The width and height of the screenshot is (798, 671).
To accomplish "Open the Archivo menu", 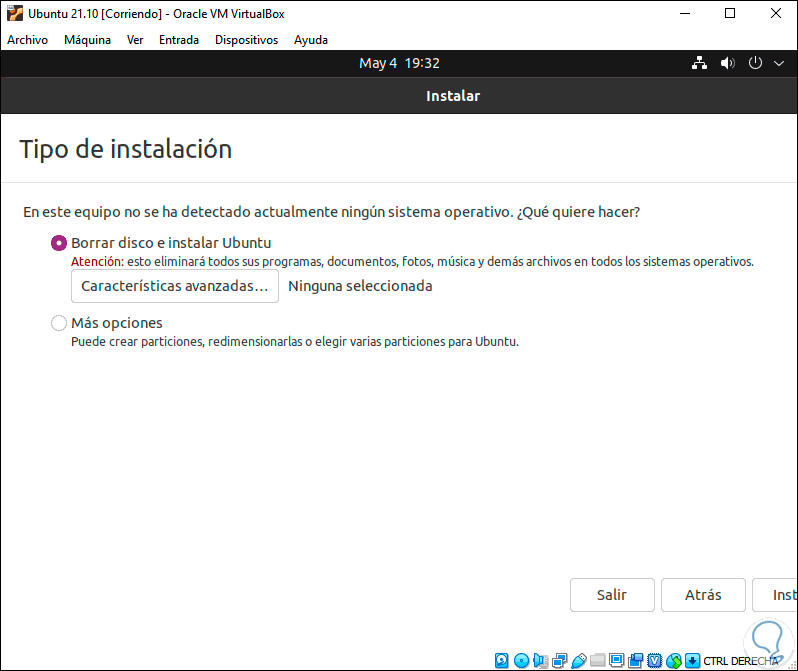I will click(x=27, y=40).
